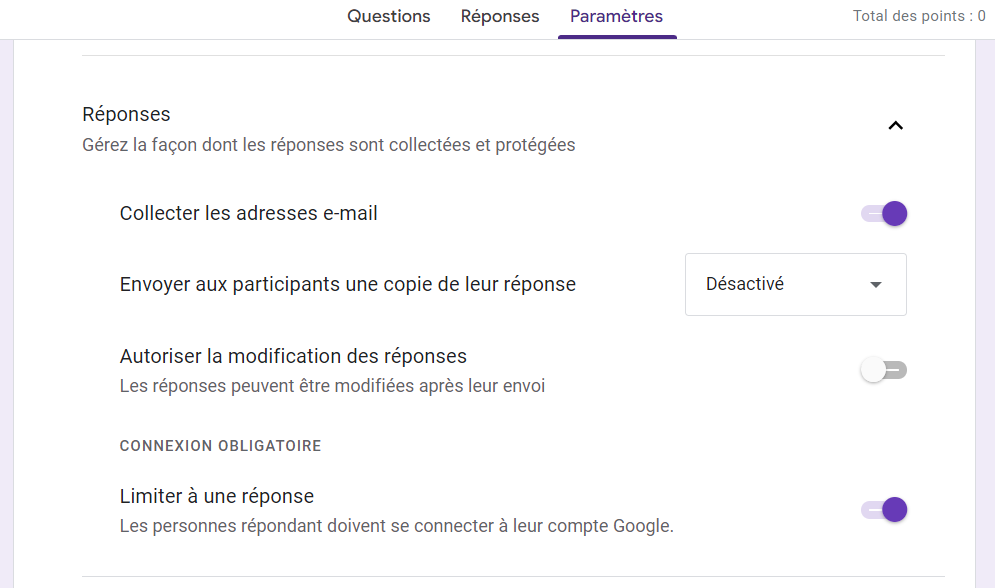
Task: Select the Paramètres tab
Action: pyautogui.click(x=616, y=17)
